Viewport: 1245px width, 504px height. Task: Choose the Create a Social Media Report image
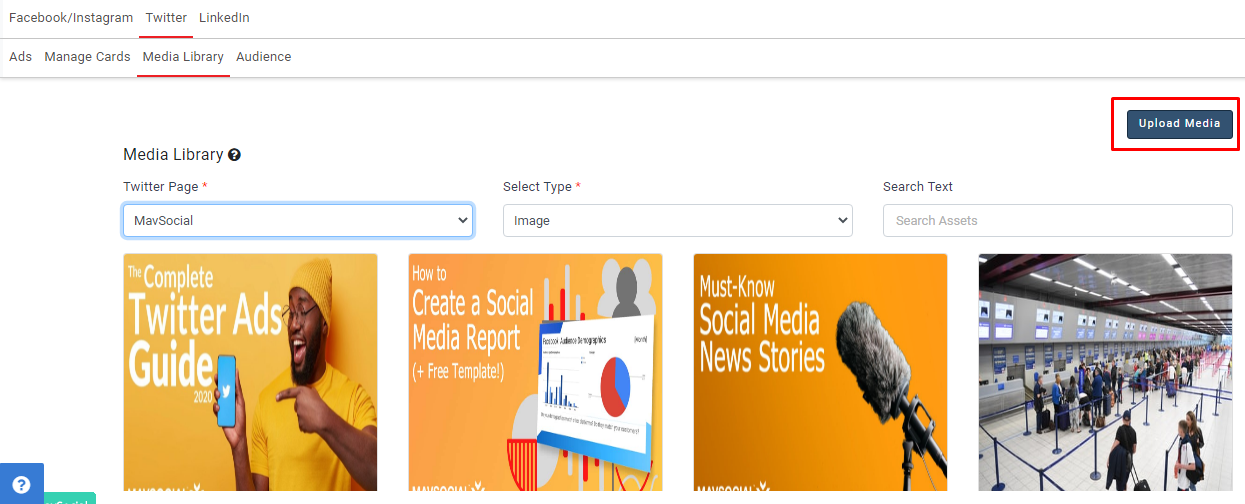[535, 372]
